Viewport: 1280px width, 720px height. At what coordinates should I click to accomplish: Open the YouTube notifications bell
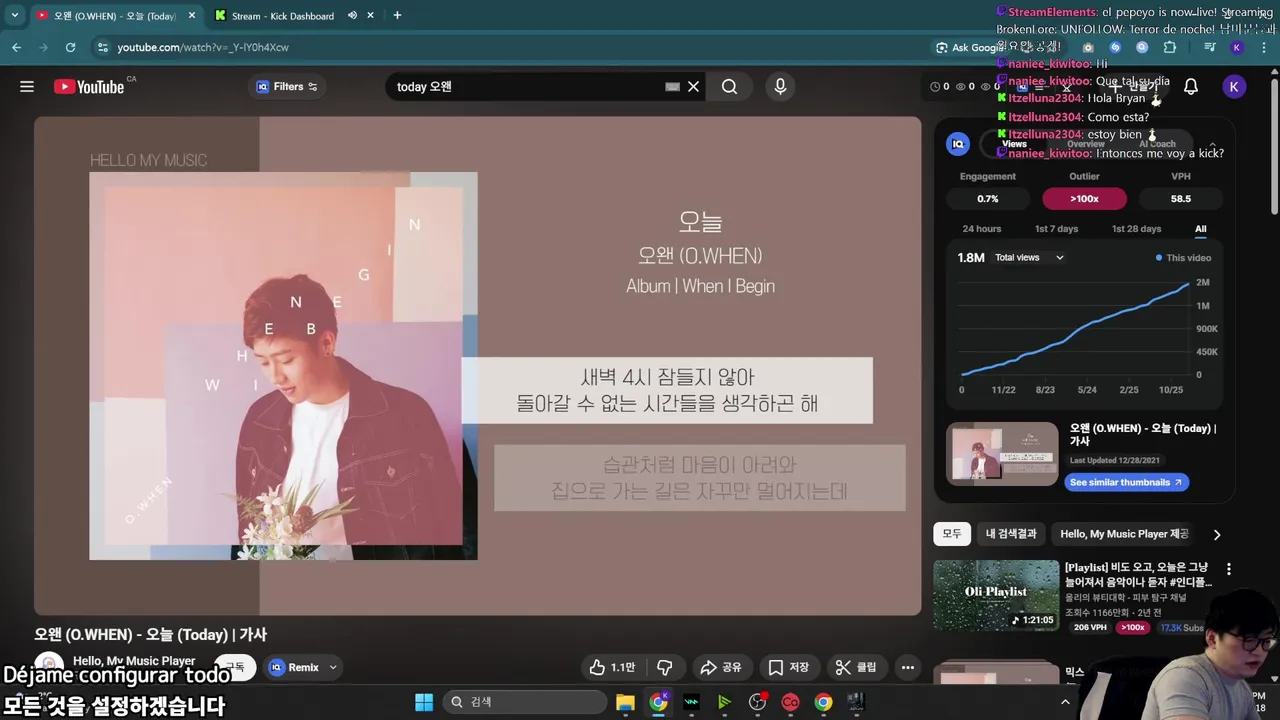pyautogui.click(x=1191, y=87)
